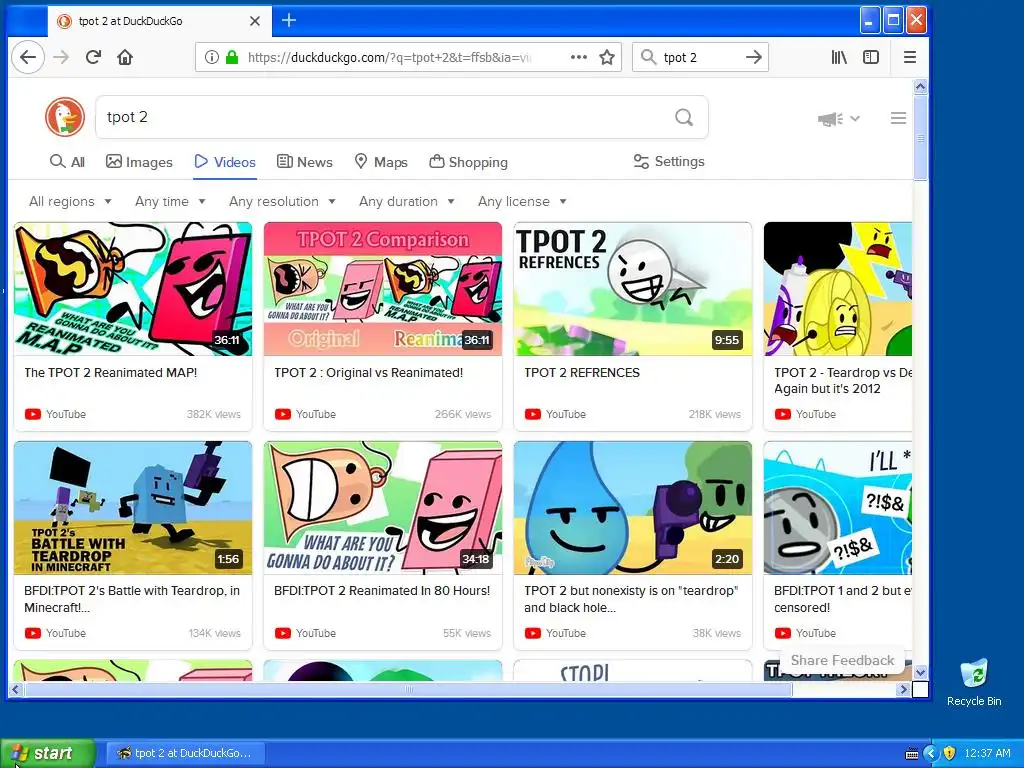Screen dimensions: 1024x768
Task: Expand the All regions filter
Action: pyautogui.click(x=70, y=201)
